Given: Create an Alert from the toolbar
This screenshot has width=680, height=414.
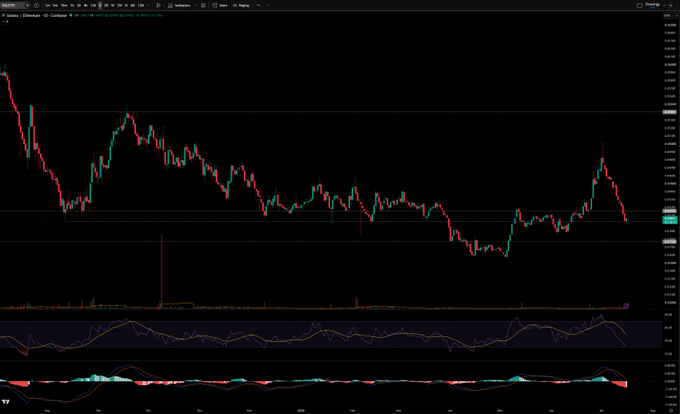Looking at the screenshot, I should [x=220, y=5].
